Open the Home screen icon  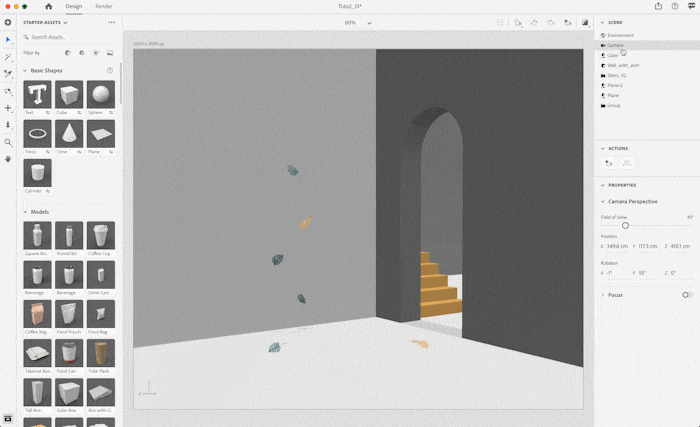click(x=48, y=6)
